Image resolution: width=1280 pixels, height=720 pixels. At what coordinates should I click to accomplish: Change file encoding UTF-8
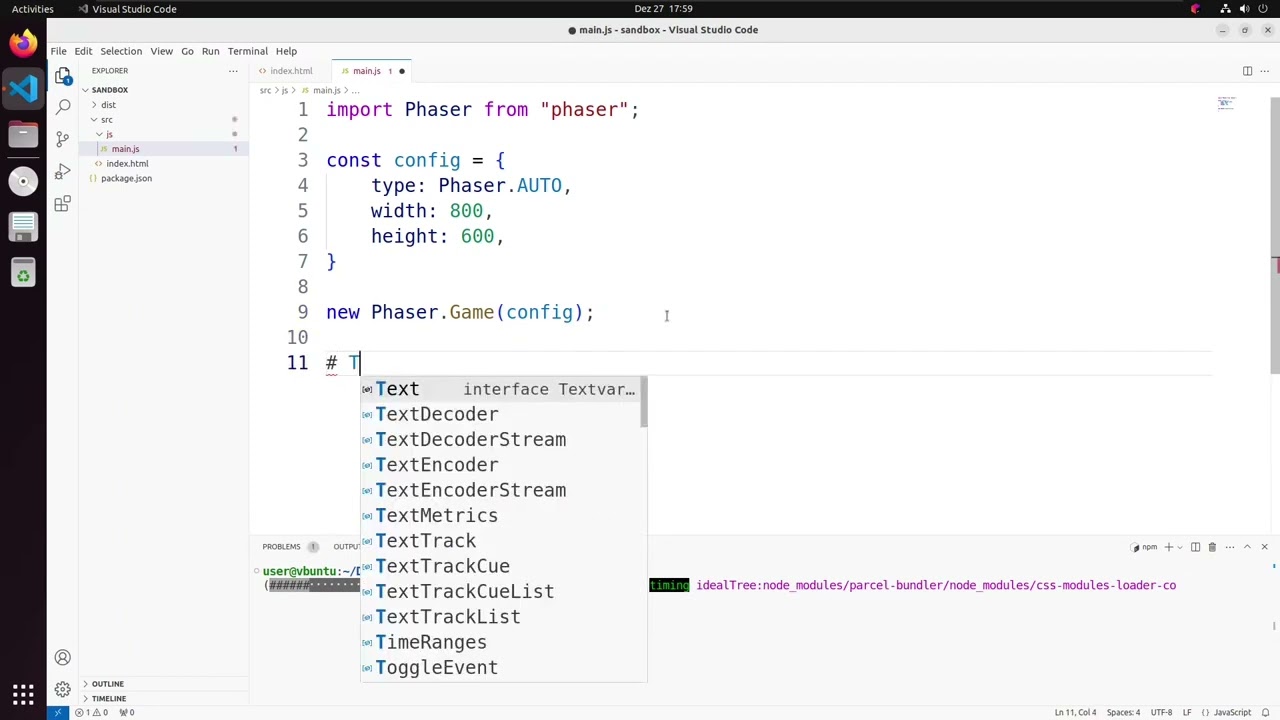(x=1161, y=712)
